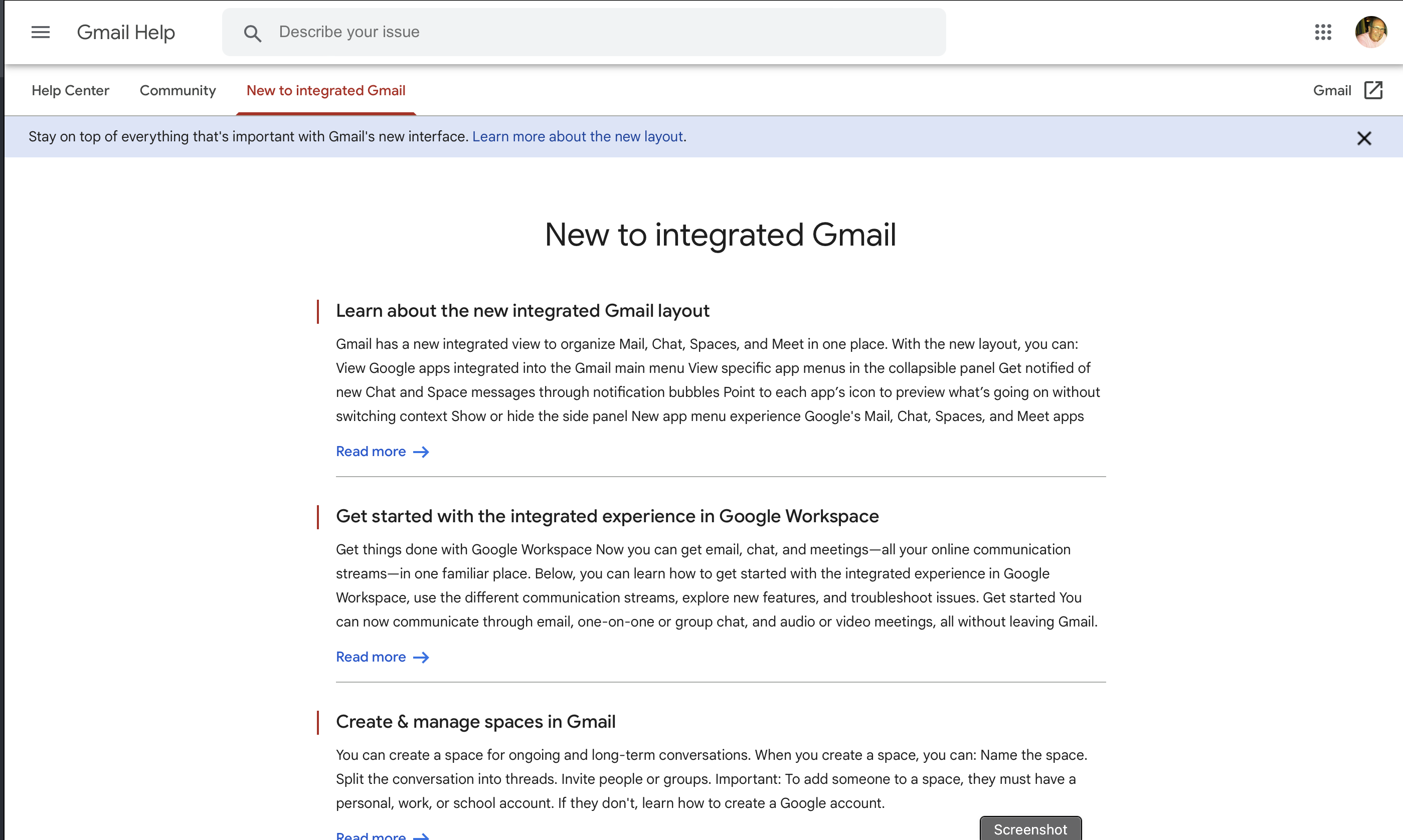Select New to integrated Gmail tab
The image size is (1403, 840).
(x=325, y=91)
